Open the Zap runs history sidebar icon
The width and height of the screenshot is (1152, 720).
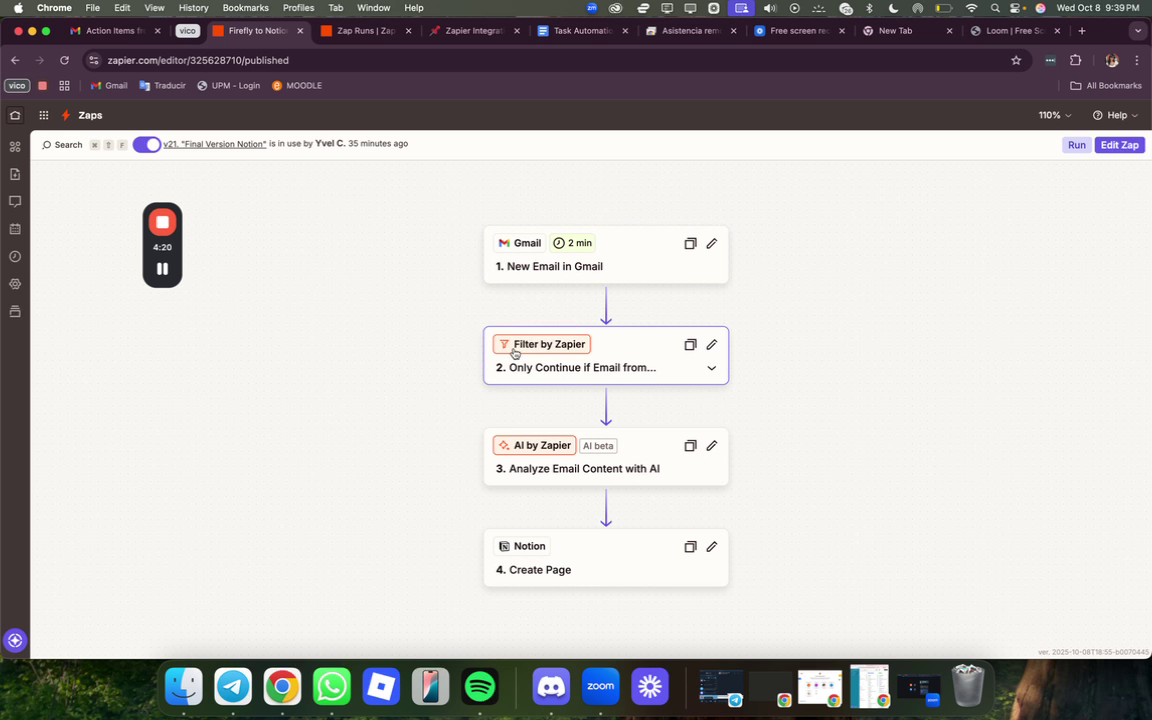pos(15,256)
